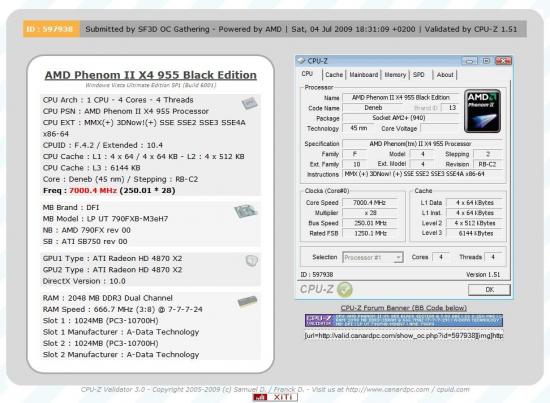Click the CPUID F.4.2 / Extended 10.4 line
The width and height of the screenshot is (550, 403).
(x=103, y=145)
